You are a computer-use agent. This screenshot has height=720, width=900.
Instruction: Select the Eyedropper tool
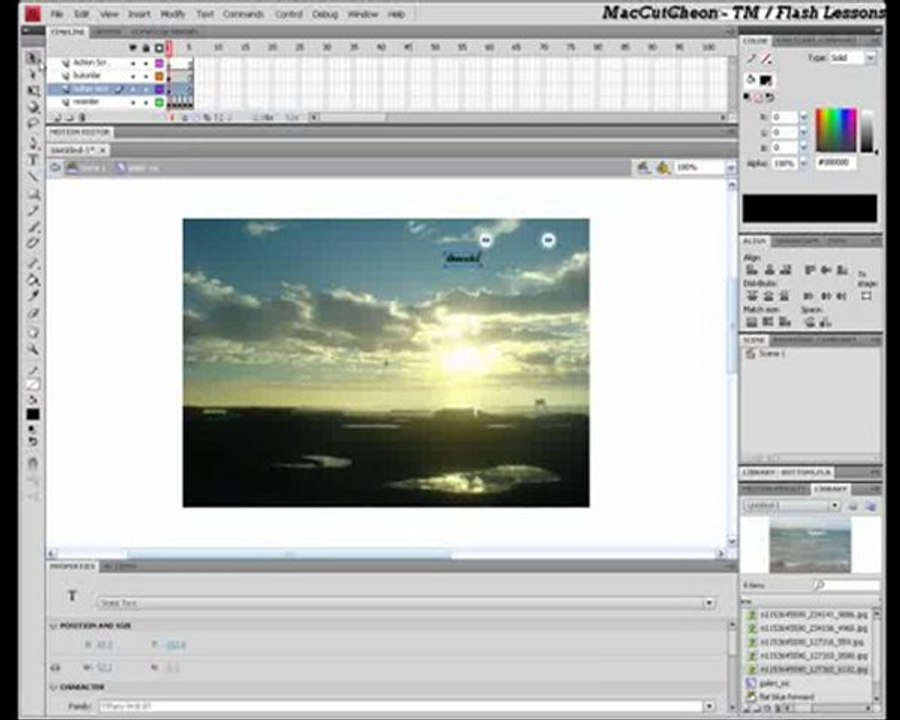[33, 296]
